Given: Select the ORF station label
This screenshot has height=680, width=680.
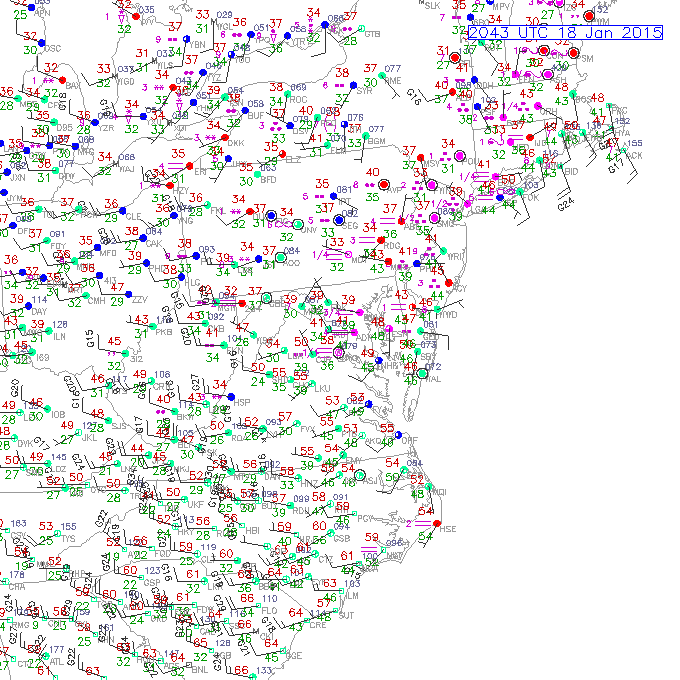Looking at the screenshot, I should pos(409,440).
